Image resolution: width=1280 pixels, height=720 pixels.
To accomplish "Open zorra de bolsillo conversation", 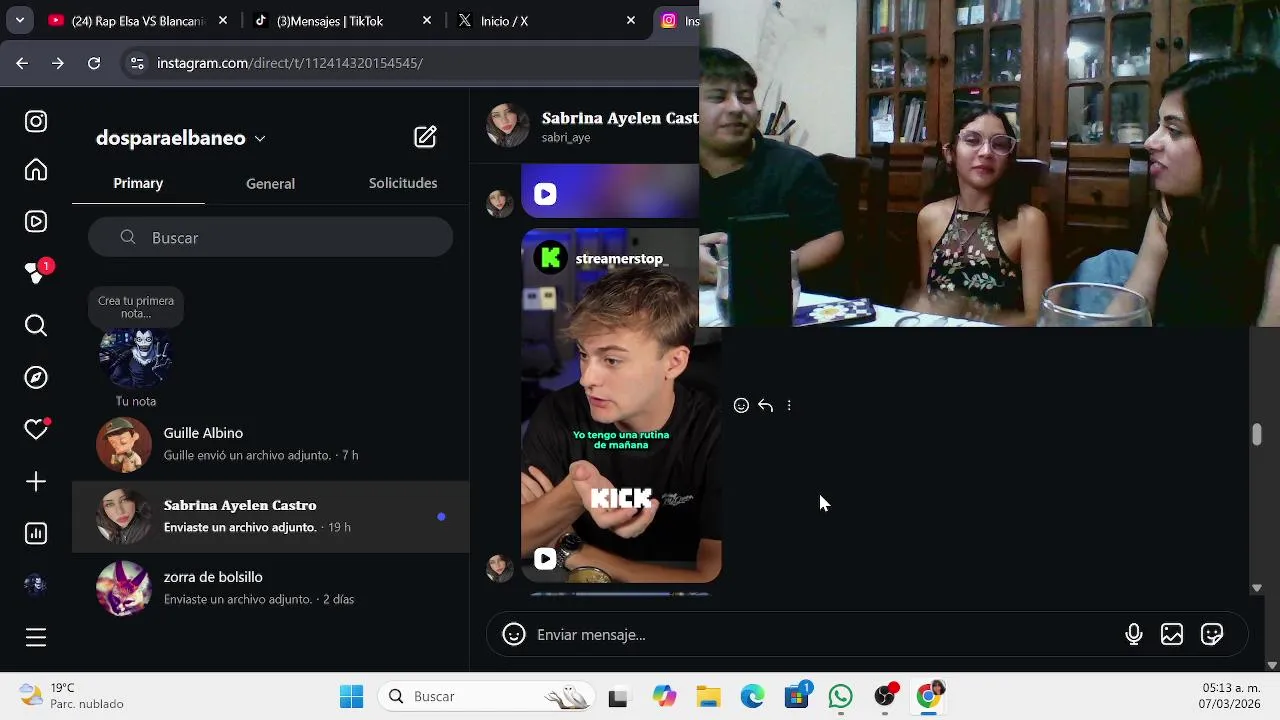I will coord(270,588).
